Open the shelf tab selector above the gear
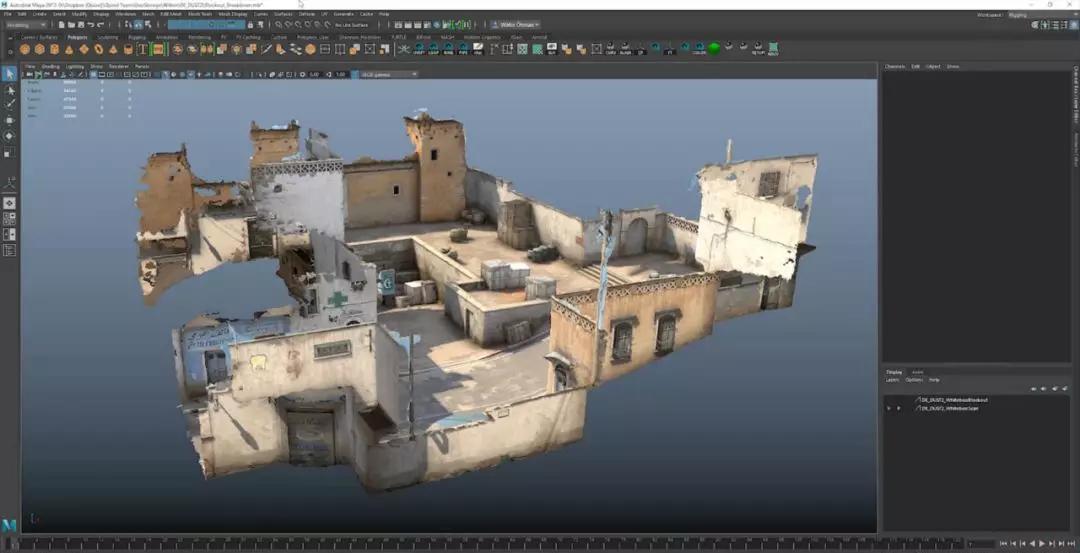Screen dimensions: 1080x553 pyautogui.click(x=10, y=37)
